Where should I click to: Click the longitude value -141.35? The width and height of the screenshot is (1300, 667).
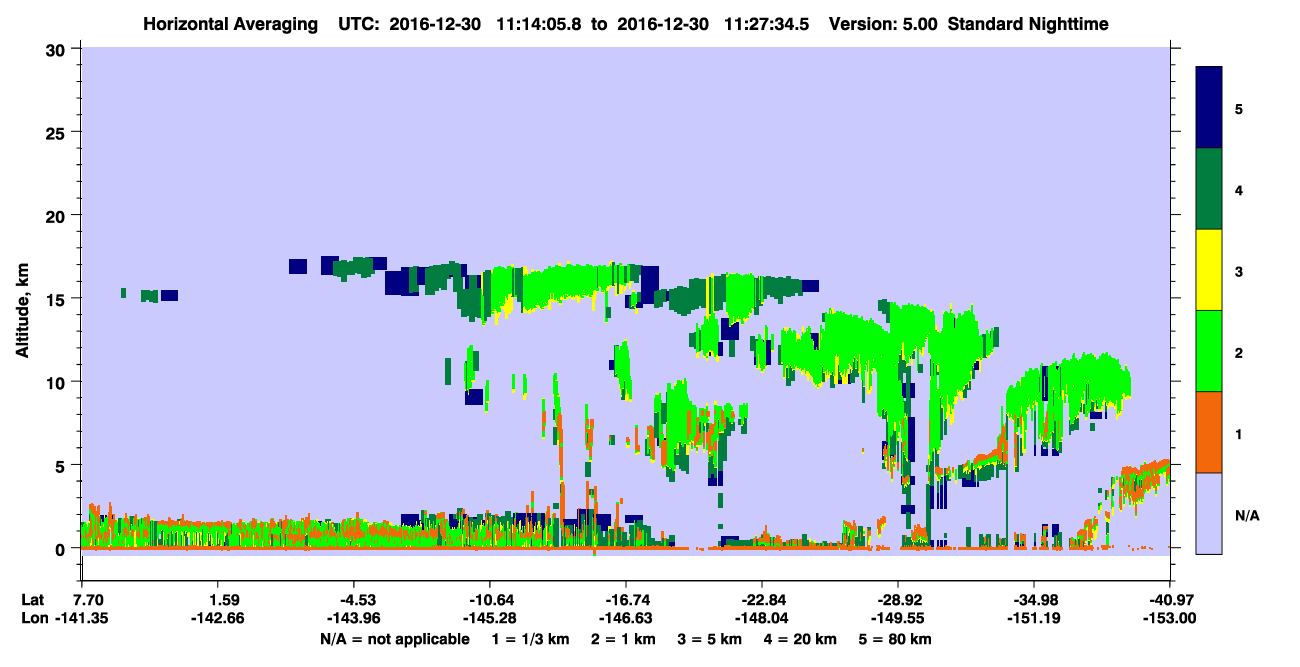click(x=82, y=618)
